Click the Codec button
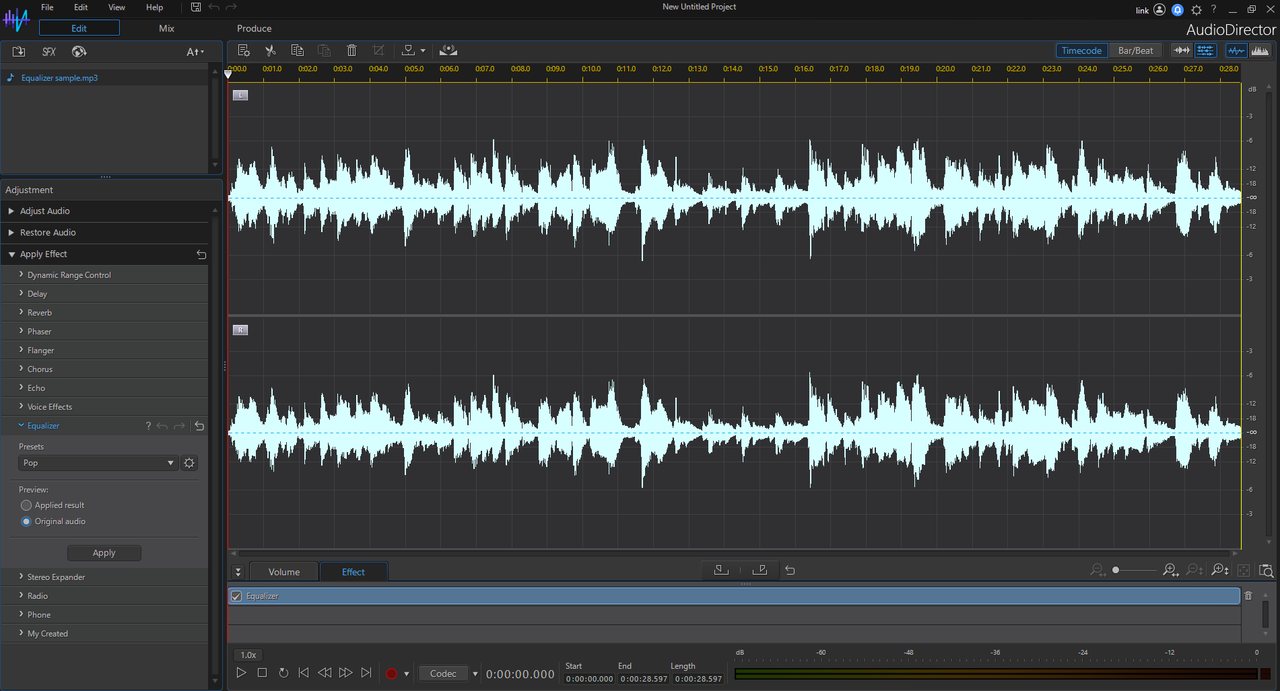 [x=443, y=674]
